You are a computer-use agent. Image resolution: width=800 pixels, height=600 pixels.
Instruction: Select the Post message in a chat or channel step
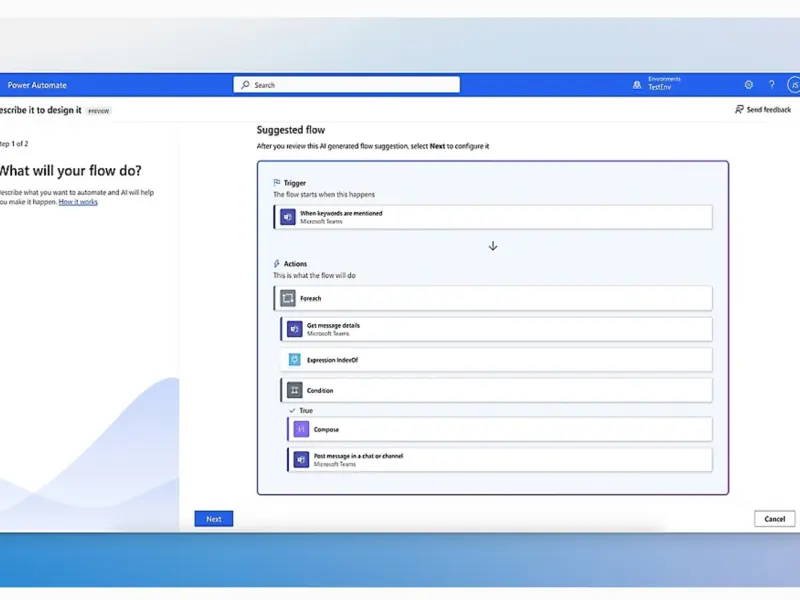500,459
